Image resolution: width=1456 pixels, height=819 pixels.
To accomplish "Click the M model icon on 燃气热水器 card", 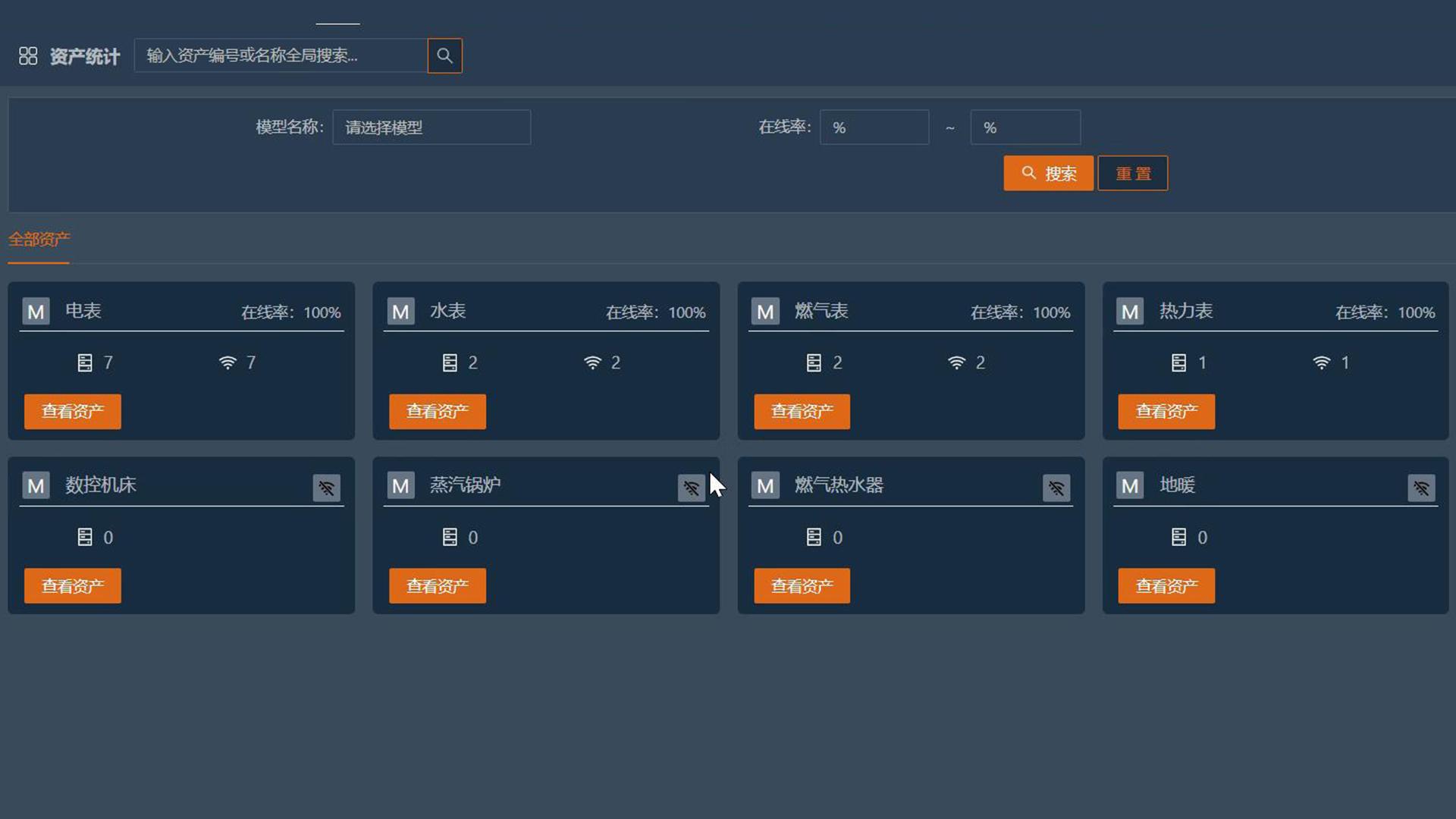I will pyautogui.click(x=765, y=486).
